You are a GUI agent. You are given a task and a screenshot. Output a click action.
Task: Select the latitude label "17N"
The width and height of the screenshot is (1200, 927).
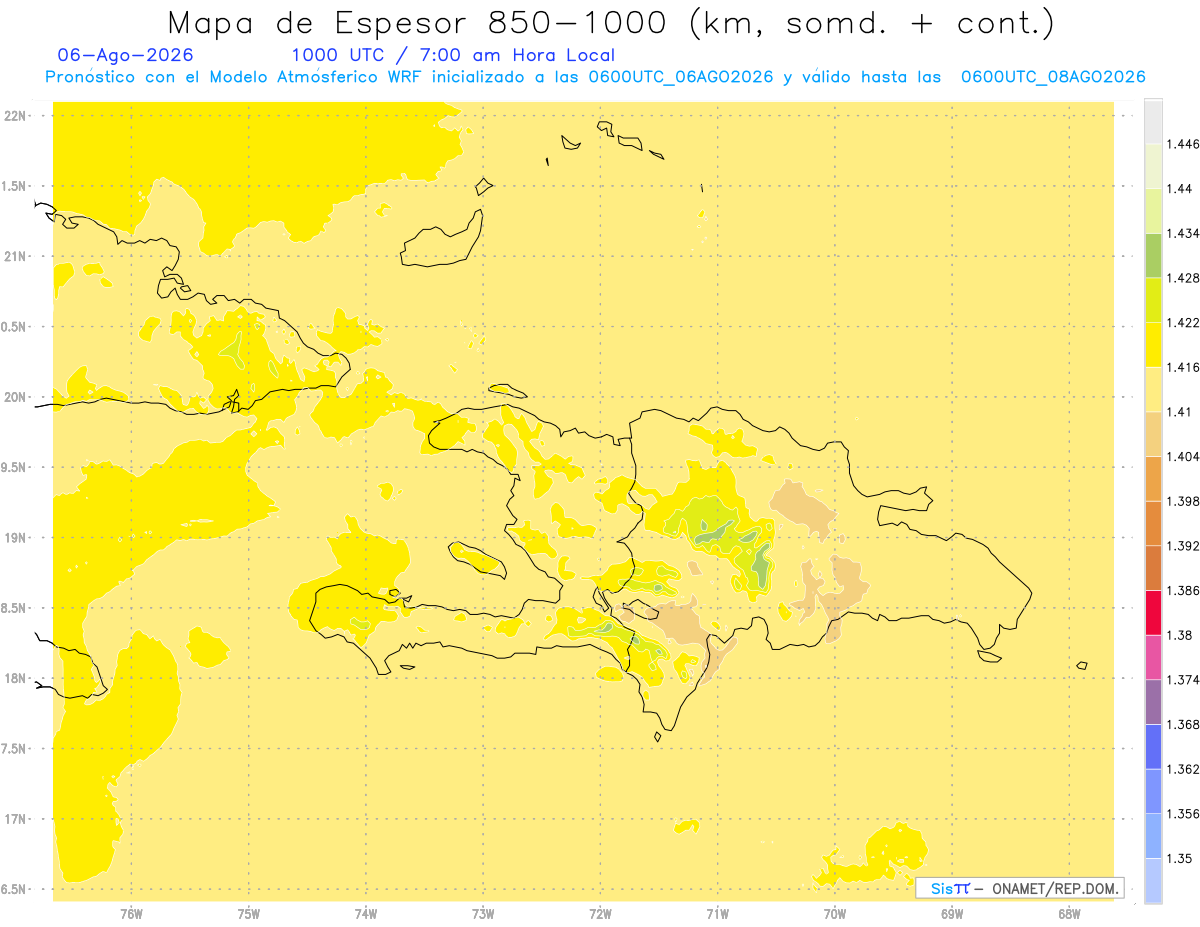14,819
